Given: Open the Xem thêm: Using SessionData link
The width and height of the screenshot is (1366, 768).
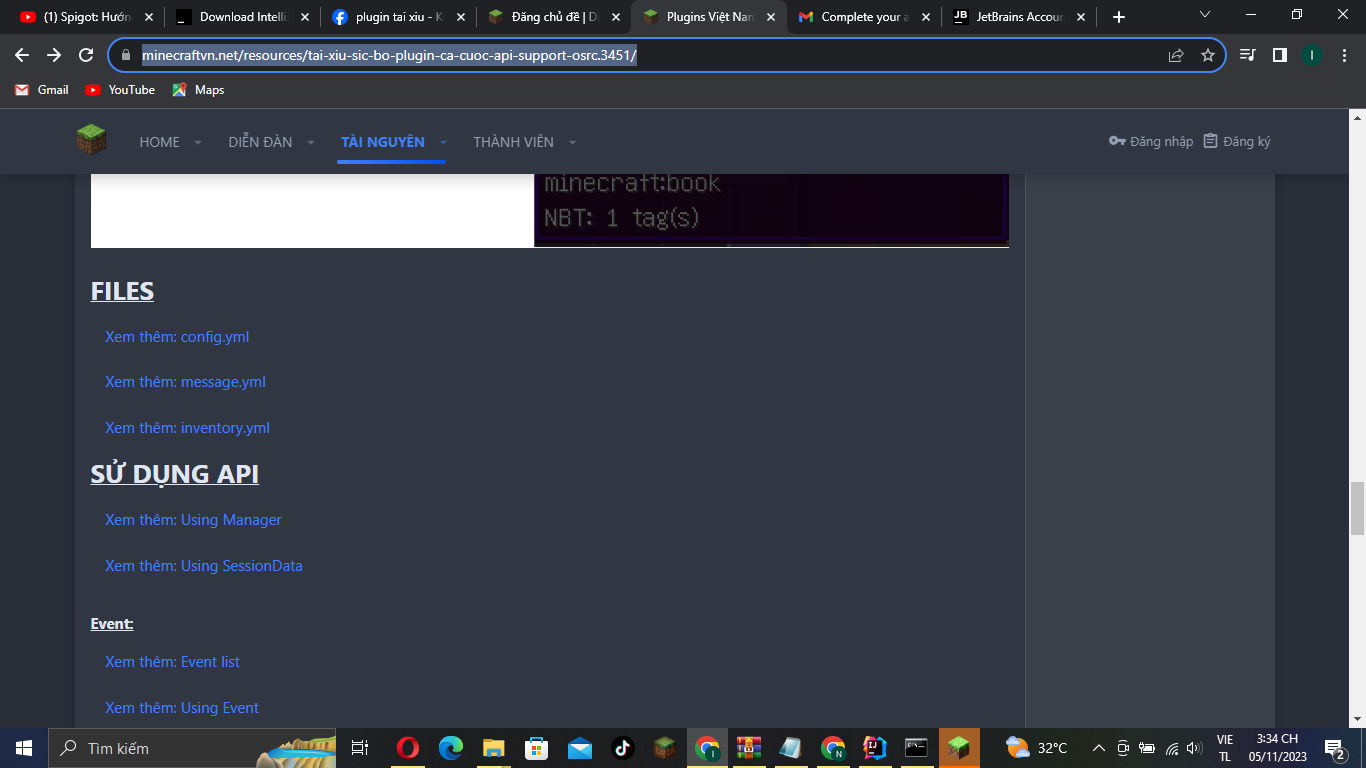Looking at the screenshot, I should click(204, 566).
